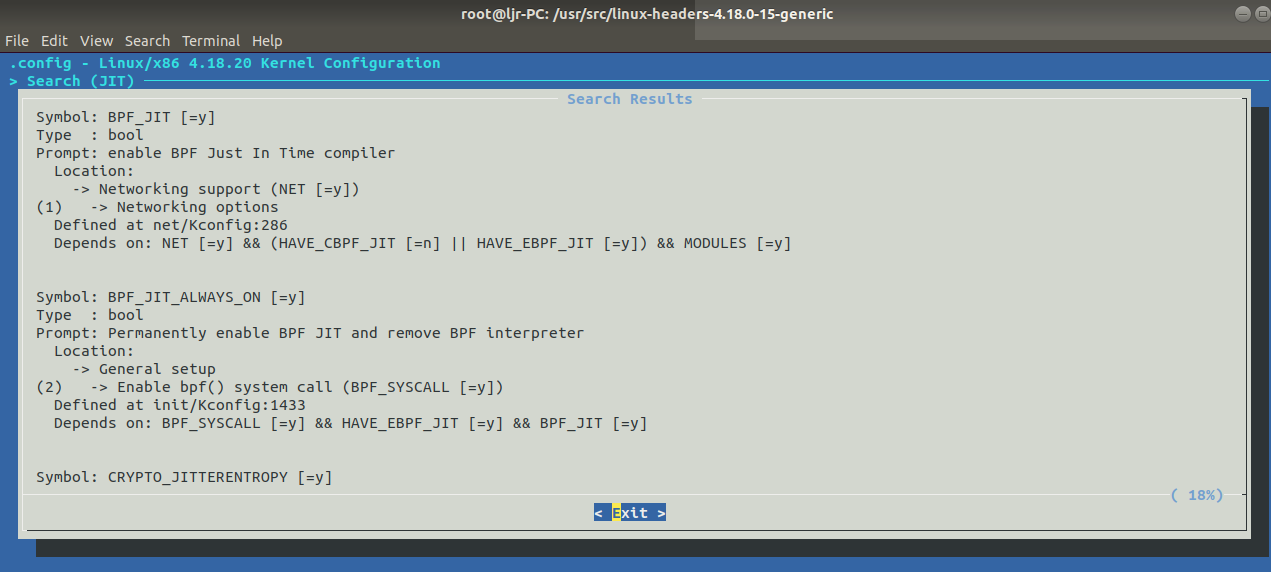Viewport: 1271px width, 572px height.
Task: Open the Edit menu
Action: 54,41
